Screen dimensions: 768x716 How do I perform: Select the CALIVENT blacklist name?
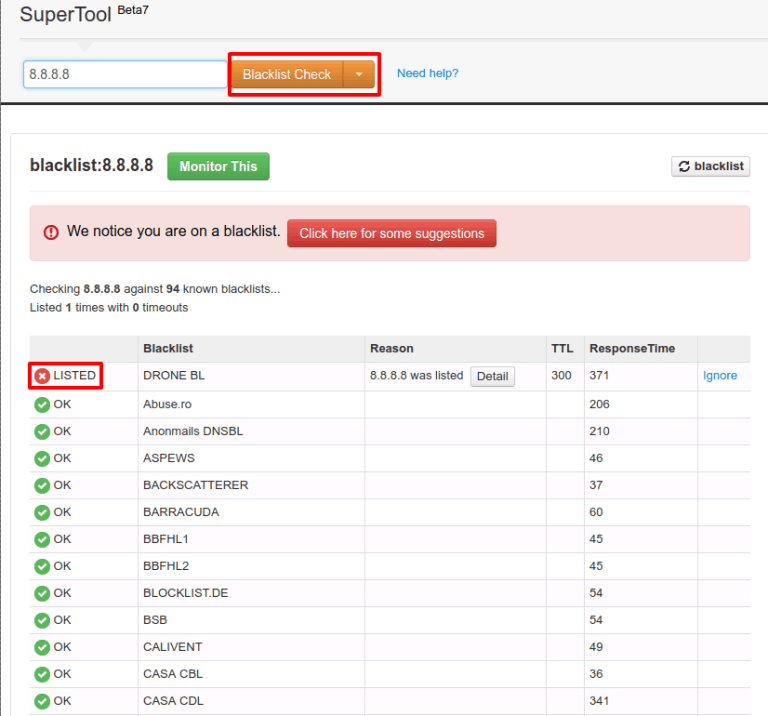(172, 647)
